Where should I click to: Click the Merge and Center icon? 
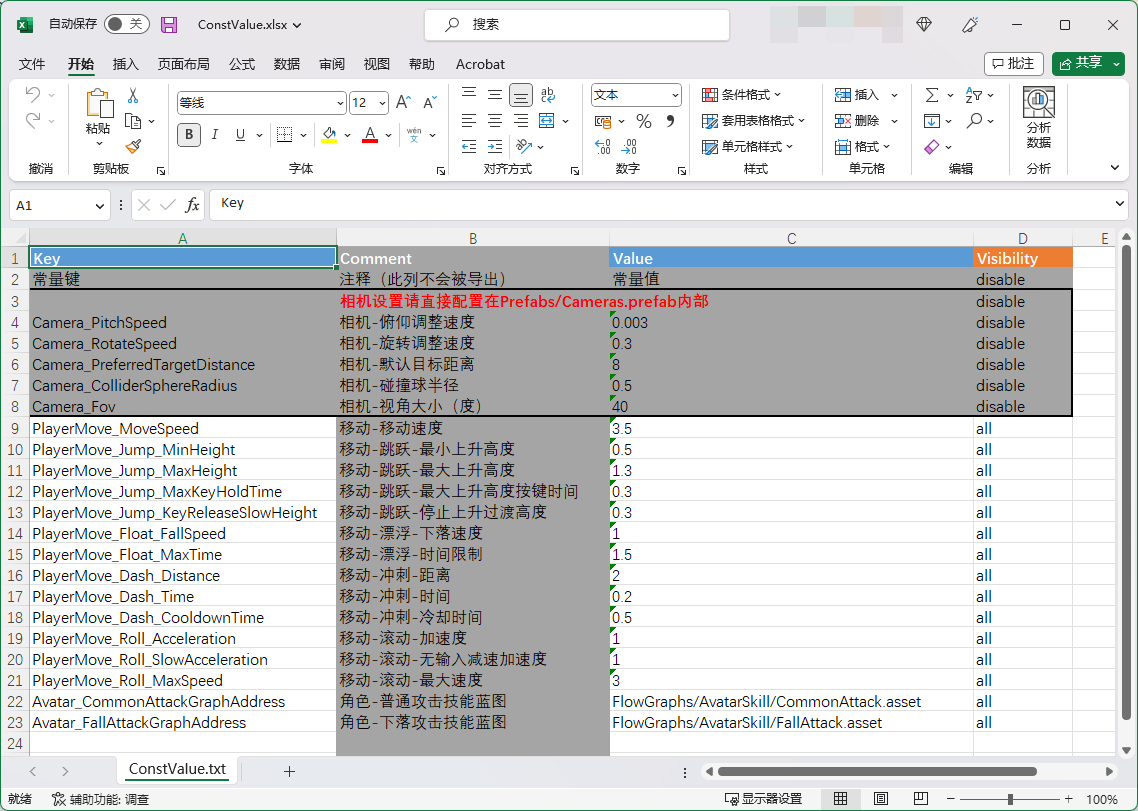pos(547,121)
